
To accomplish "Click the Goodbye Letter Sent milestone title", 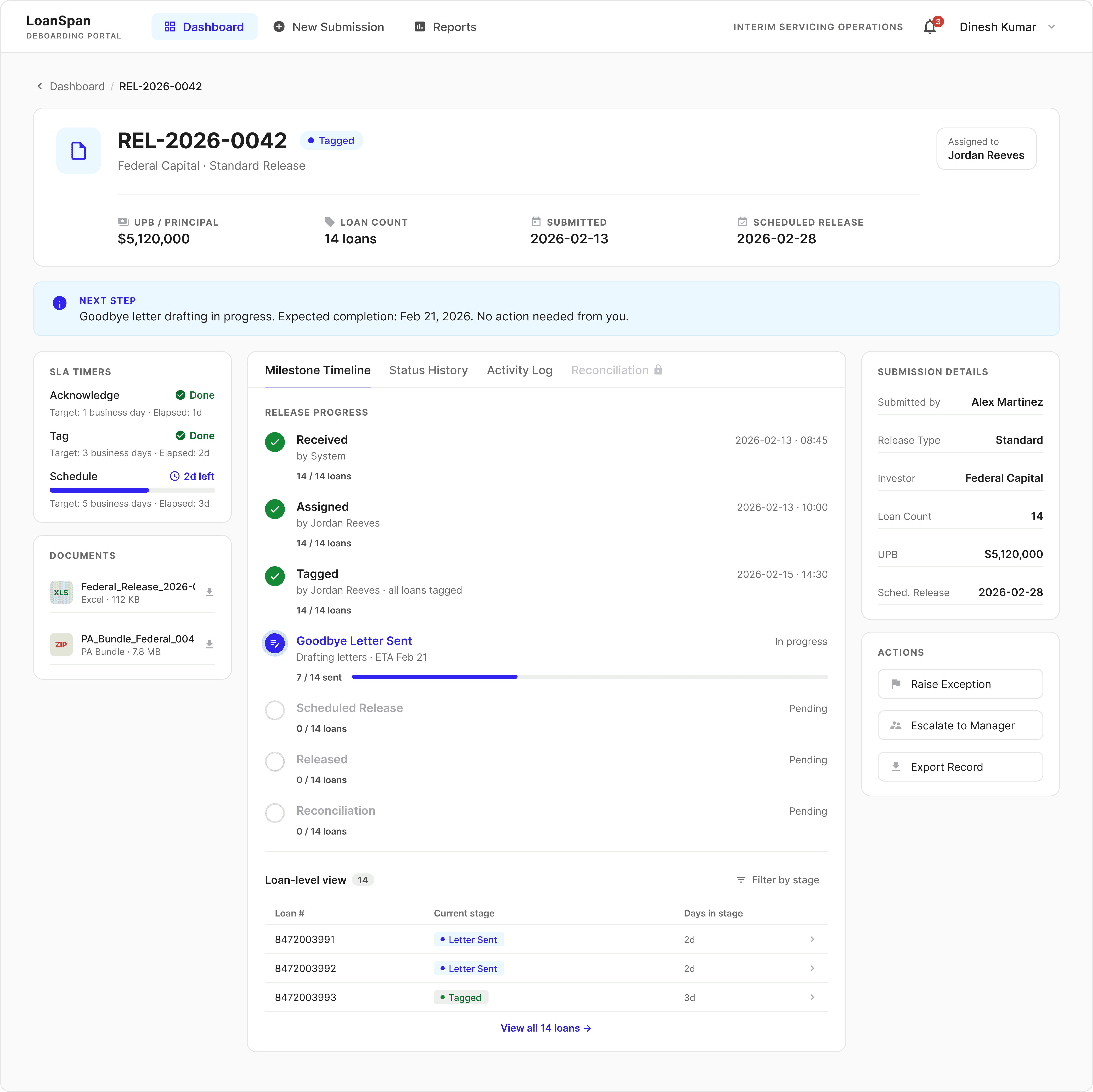I will [x=354, y=641].
